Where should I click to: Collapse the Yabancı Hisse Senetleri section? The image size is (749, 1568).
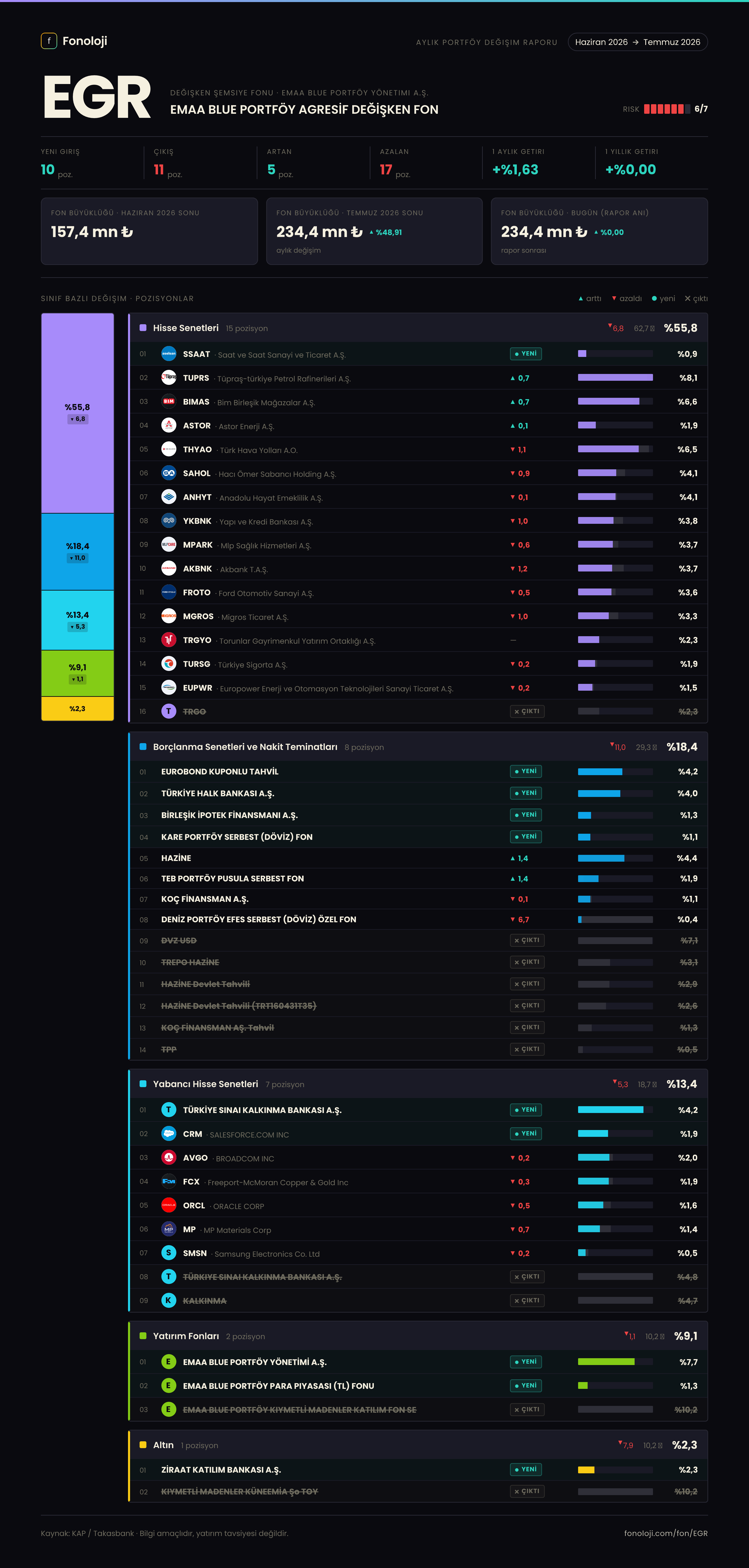pyautogui.click(x=419, y=1084)
